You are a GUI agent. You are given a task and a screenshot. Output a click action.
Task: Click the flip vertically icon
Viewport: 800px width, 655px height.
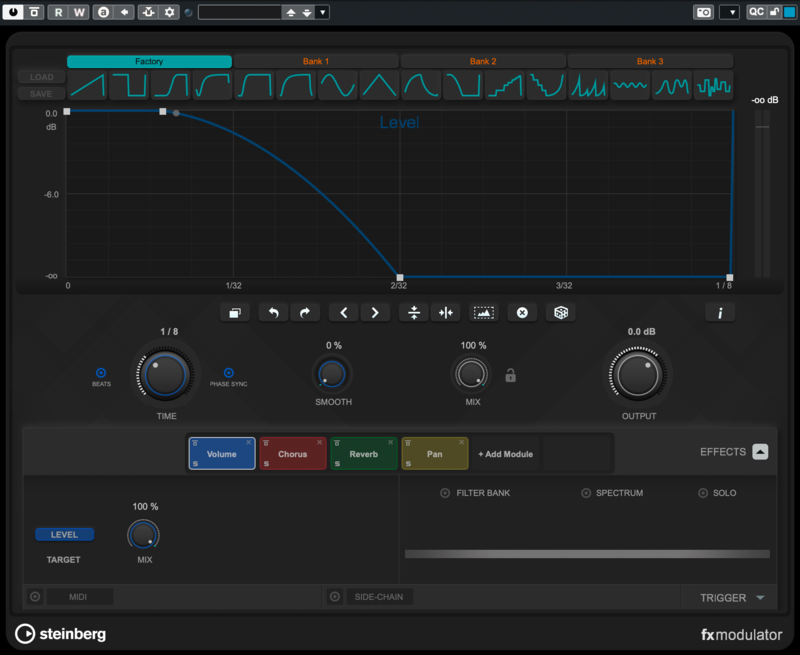tap(413, 313)
